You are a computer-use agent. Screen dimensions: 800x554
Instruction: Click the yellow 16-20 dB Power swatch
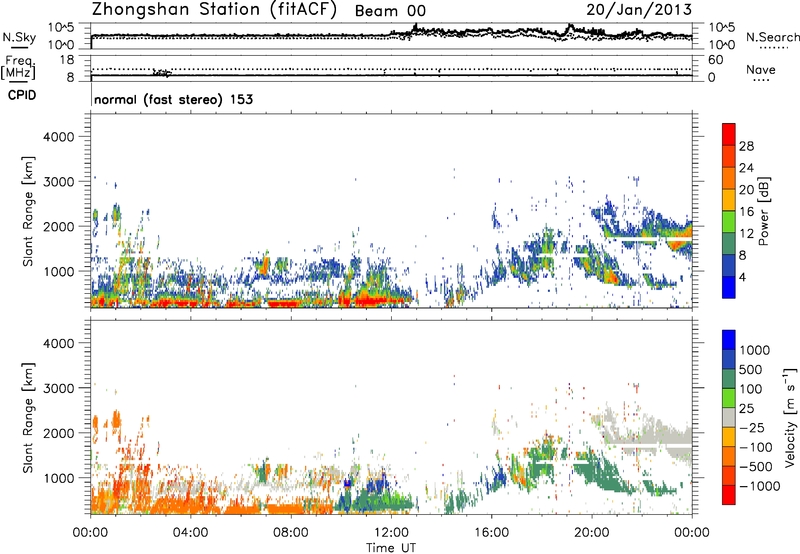pos(729,200)
